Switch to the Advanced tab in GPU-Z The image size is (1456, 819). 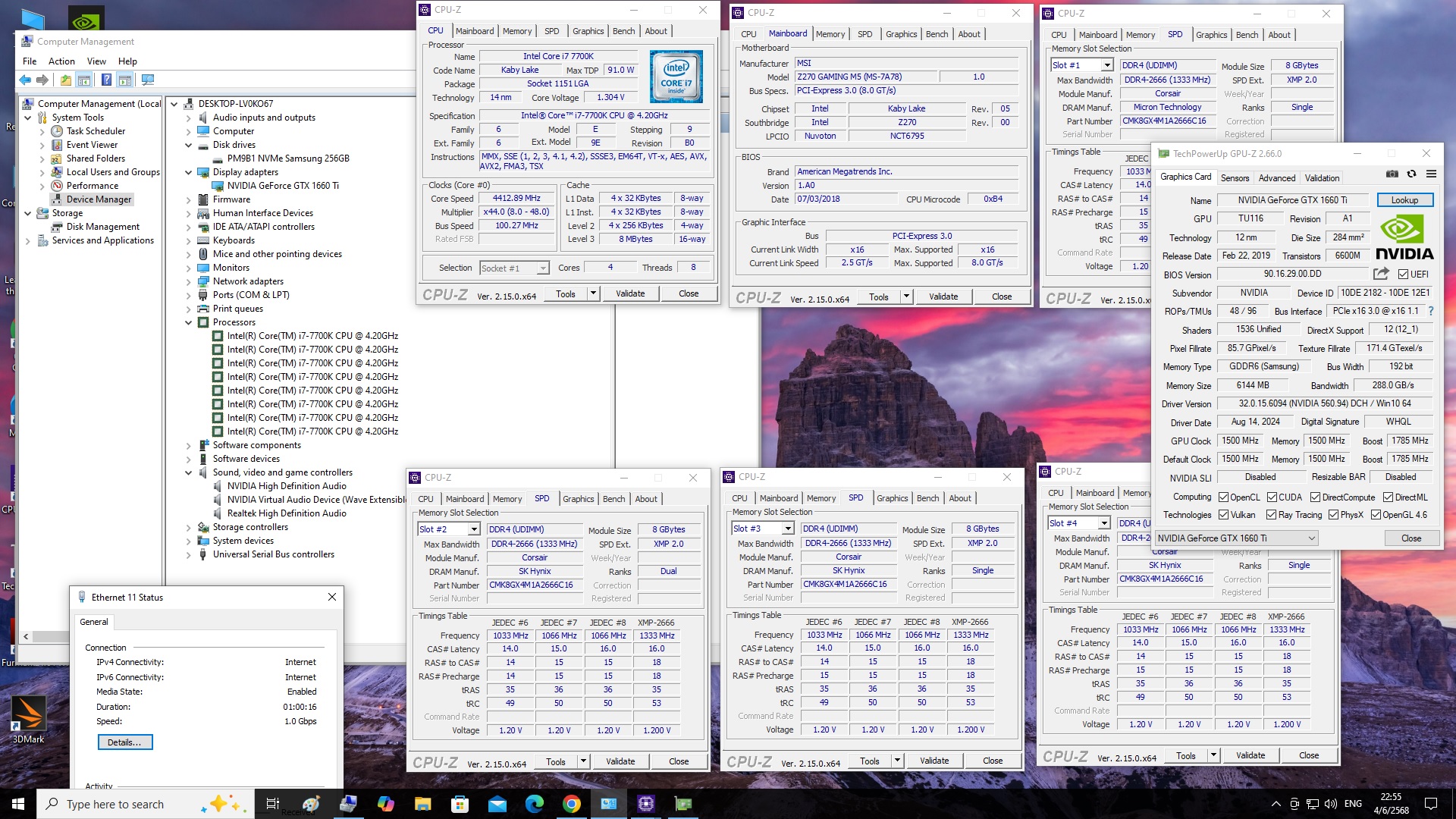point(1277,178)
